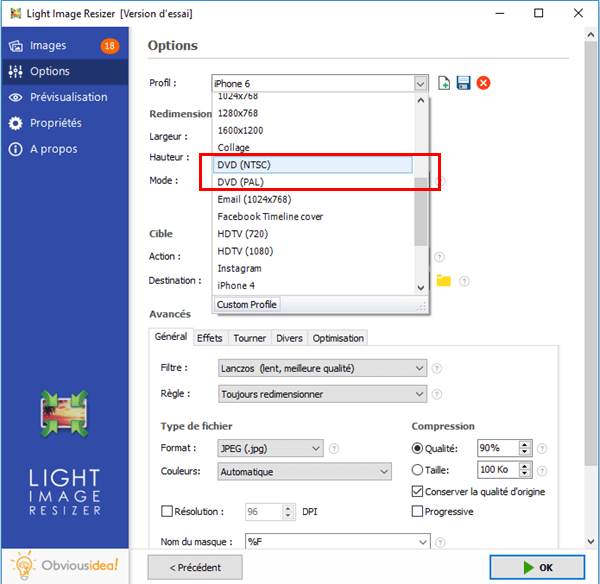
Task: Open the Format JPEG dropdown
Action: click(x=270, y=448)
